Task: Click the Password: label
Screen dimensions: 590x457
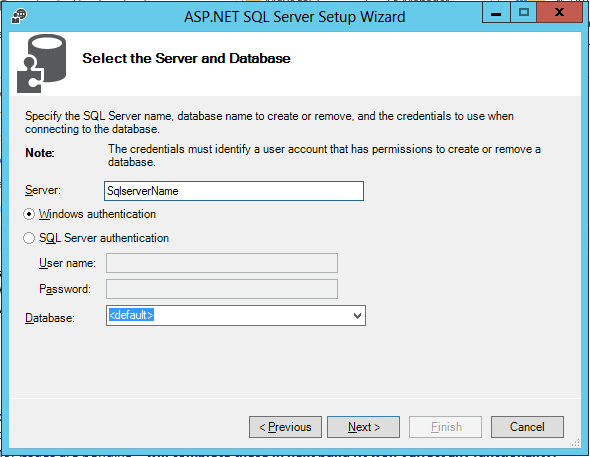Action: tap(65, 289)
